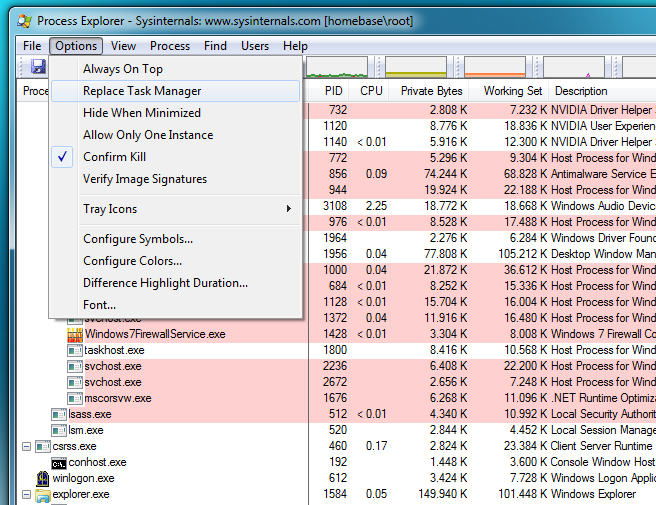This screenshot has width=656, height=505.
Task: Click the conhost.exe console icon
Action: coord(59,463)
